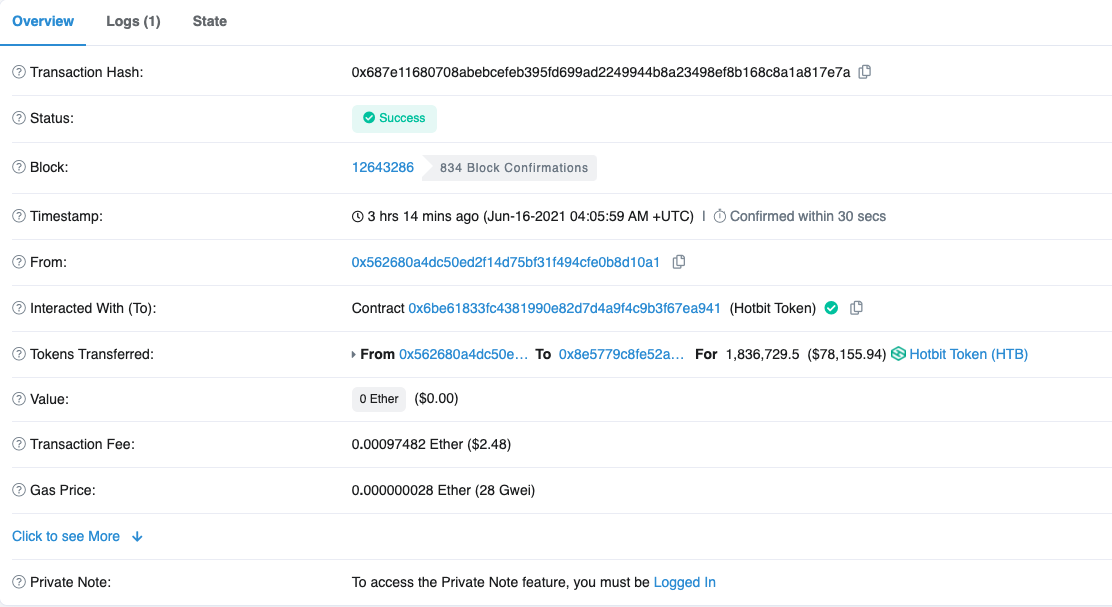Switch to the Logs (1) tab

133,21
